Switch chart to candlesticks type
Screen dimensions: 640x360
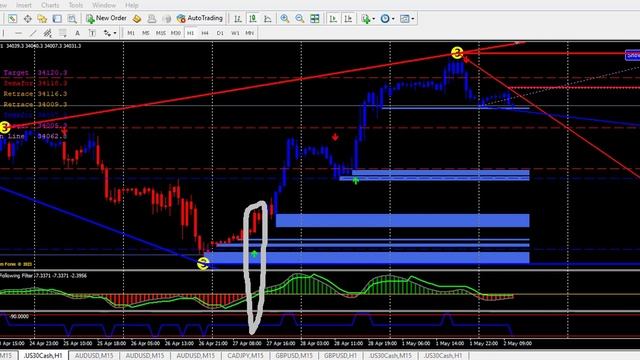coord(253,18)
